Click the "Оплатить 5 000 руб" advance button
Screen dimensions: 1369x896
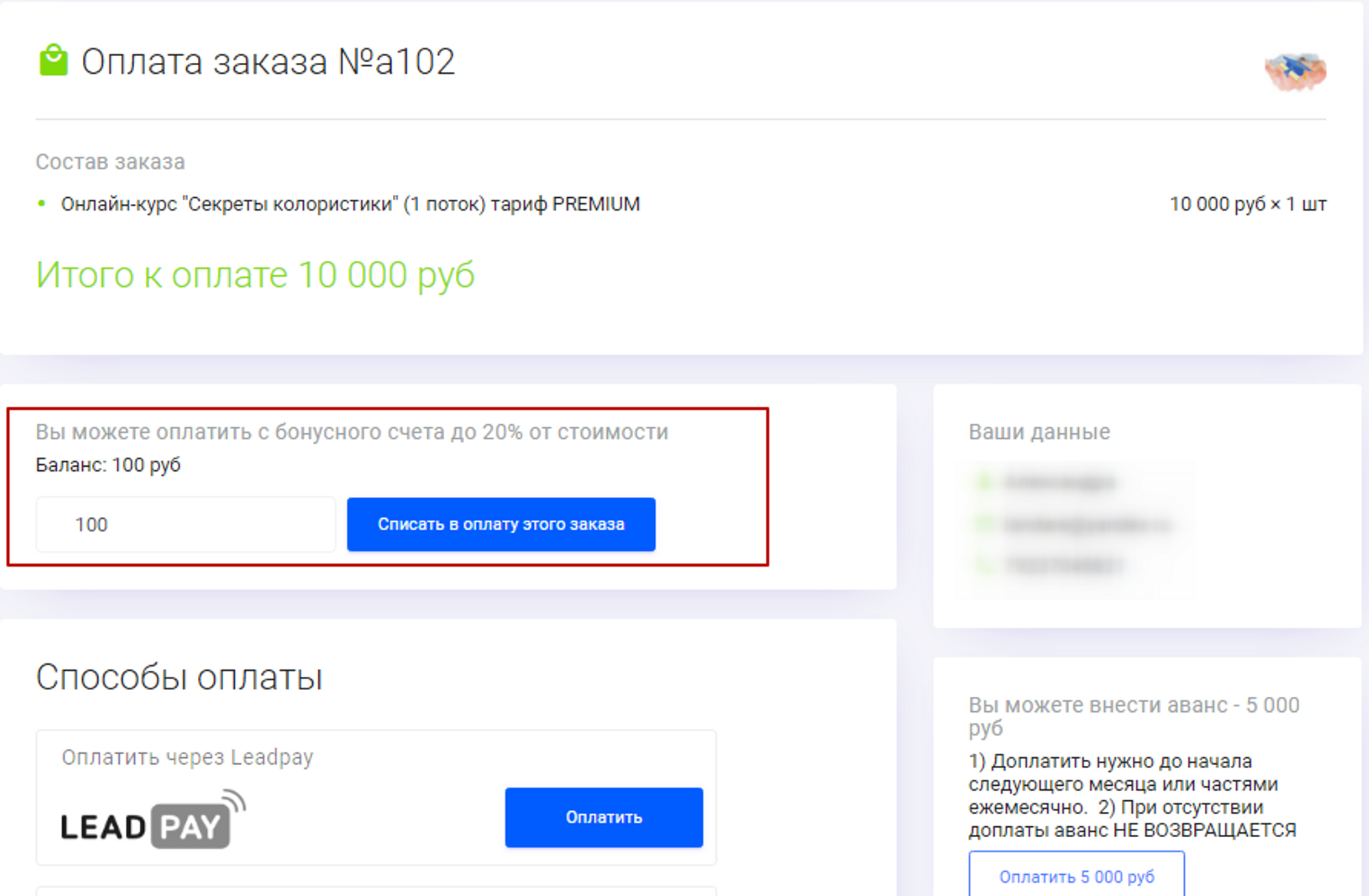[x=1076, y=876]
